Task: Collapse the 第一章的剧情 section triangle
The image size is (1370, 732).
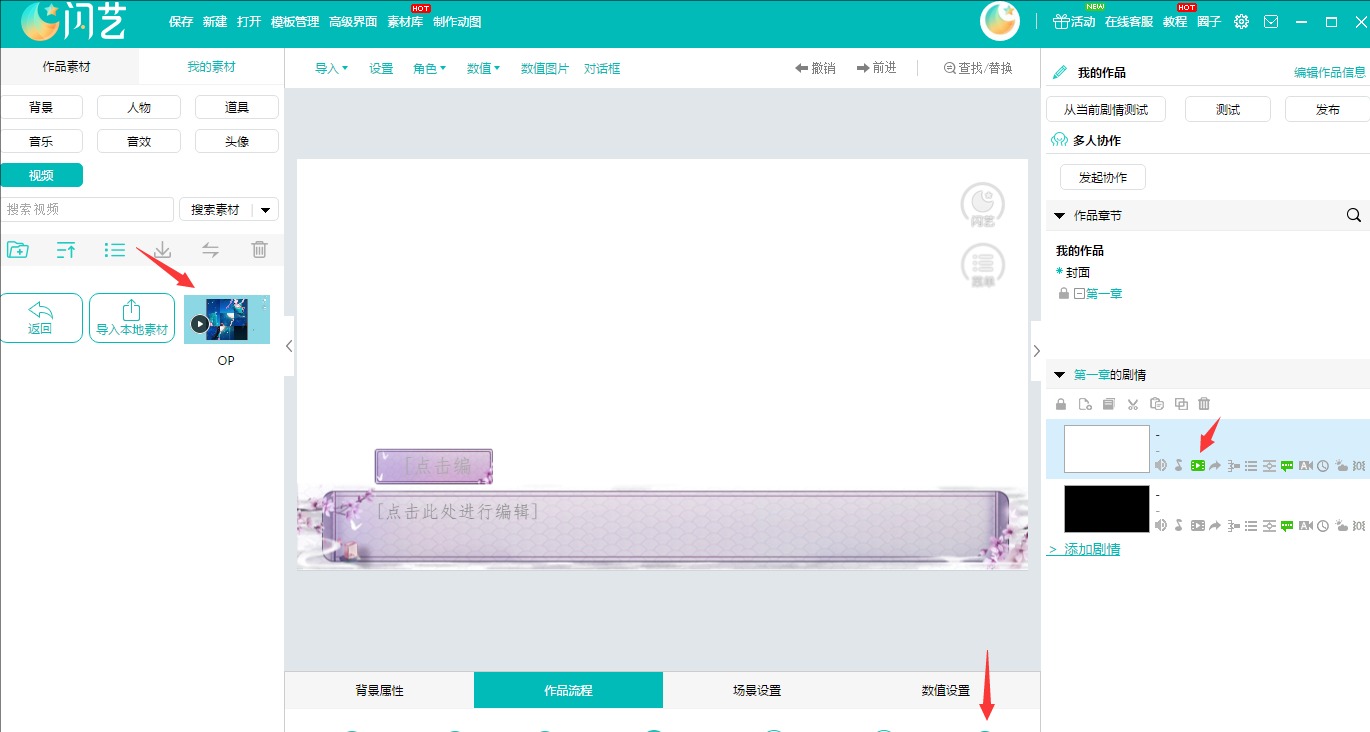Action: (x=1061, y=375)
